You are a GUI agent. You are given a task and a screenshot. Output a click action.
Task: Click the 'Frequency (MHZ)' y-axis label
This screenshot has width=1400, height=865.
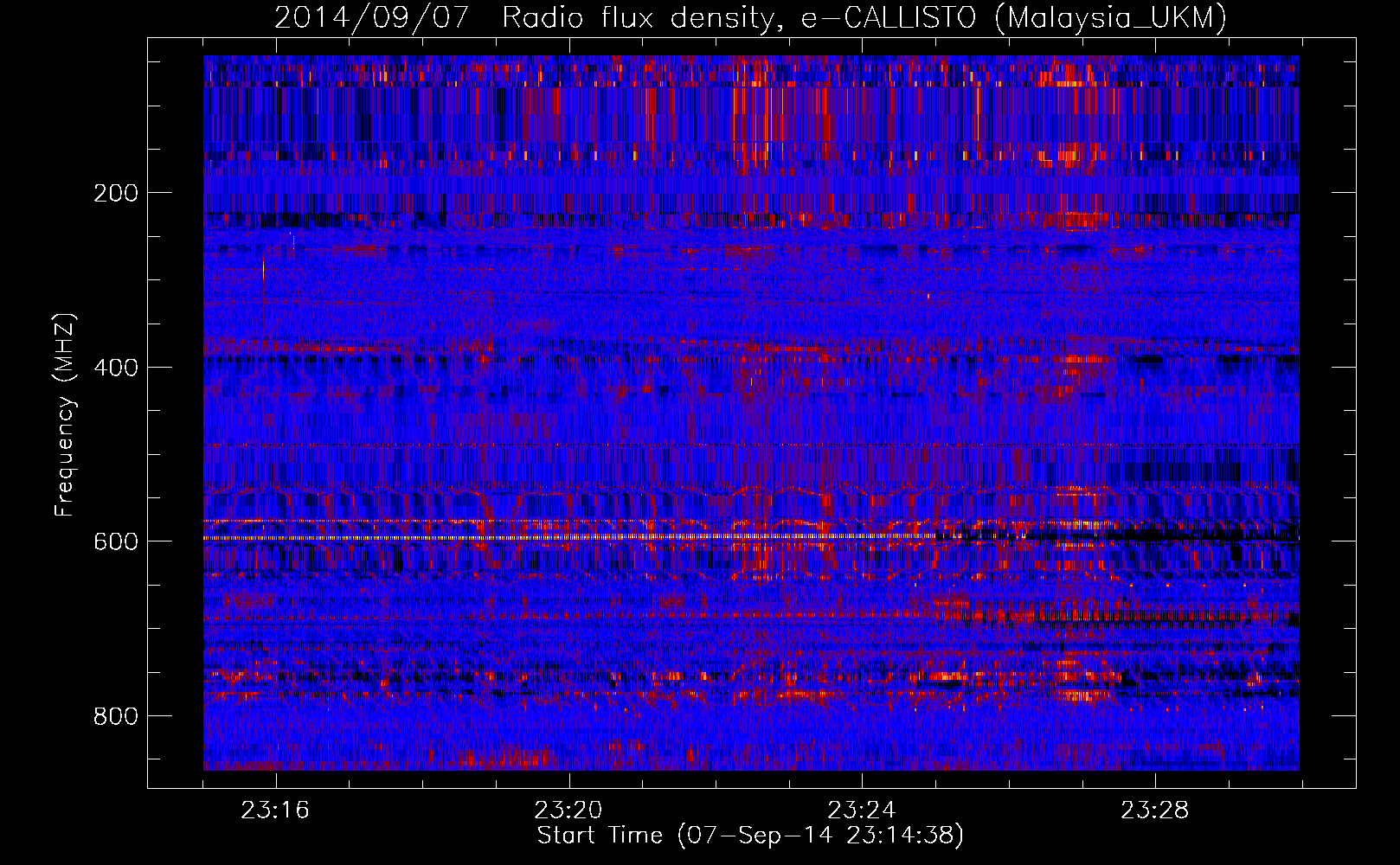click(64, 415)
